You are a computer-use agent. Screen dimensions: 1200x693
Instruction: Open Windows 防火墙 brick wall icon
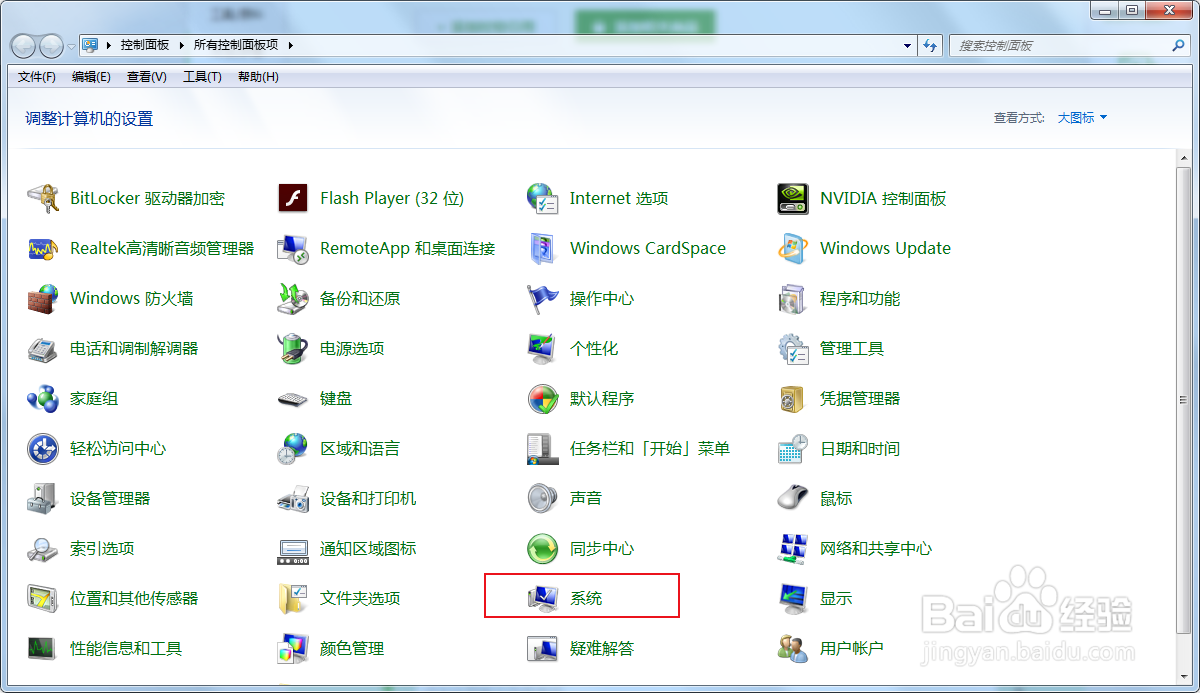[43, 298]
